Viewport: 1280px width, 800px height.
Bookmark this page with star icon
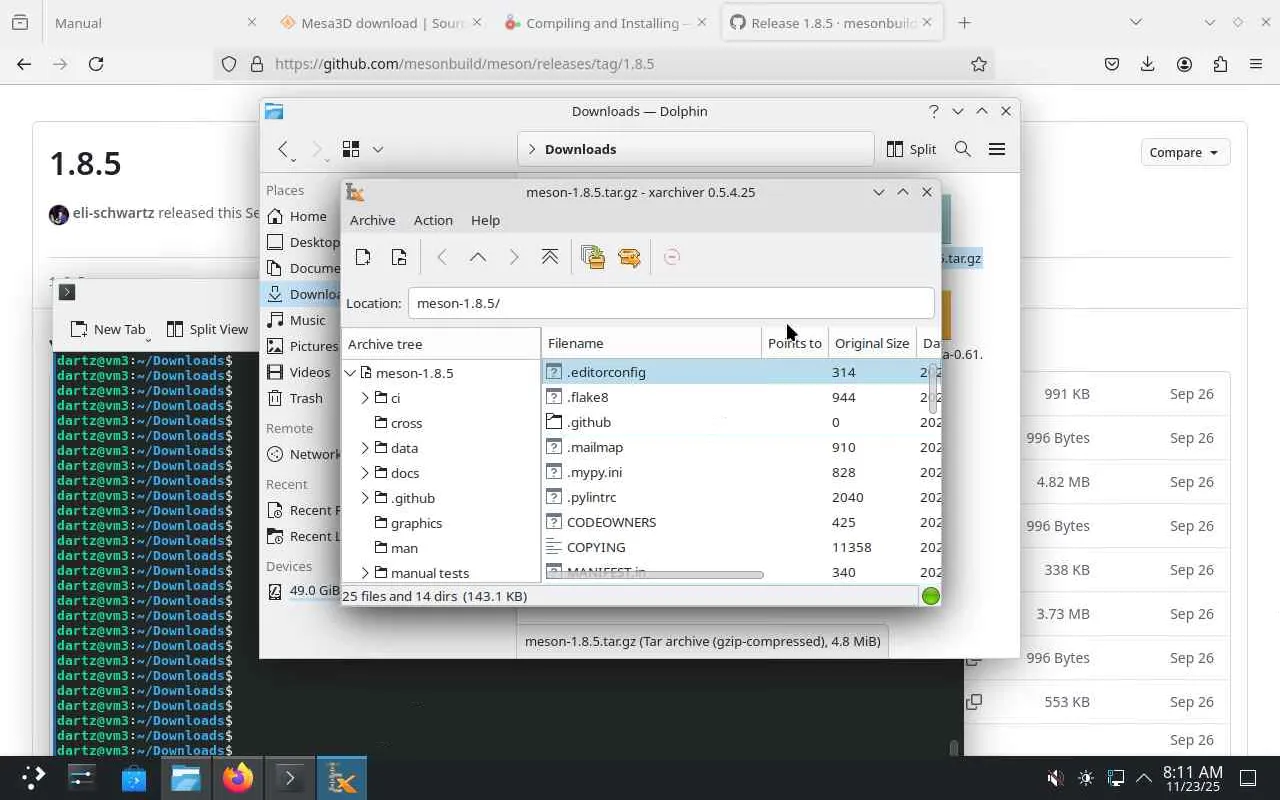tap(979, 64)
